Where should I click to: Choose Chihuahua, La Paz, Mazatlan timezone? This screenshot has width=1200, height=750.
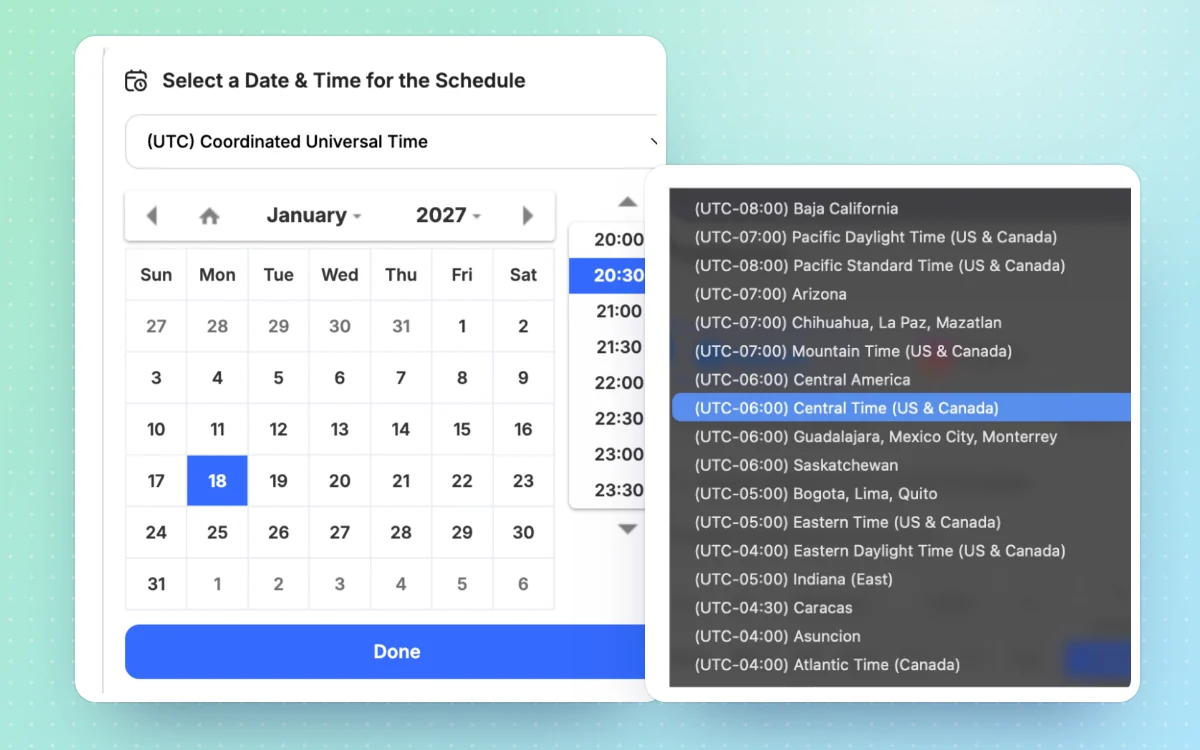coord(901,323)
